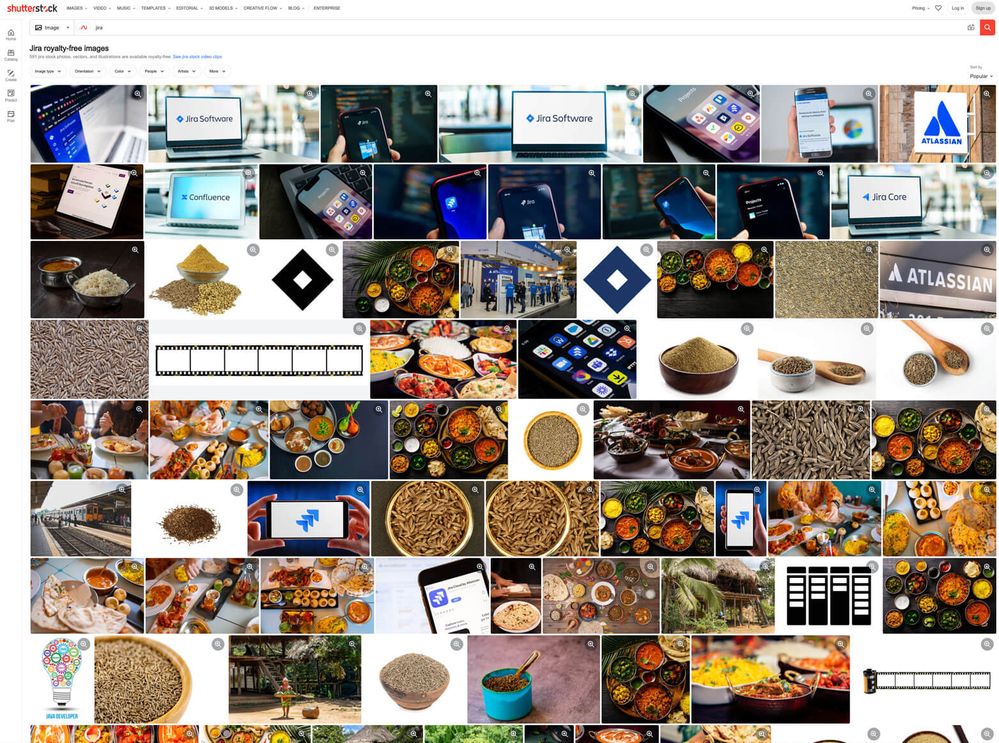Click the heart icon in the top bar
Screen dimensions: 999x743
click(x=938, y=7)
